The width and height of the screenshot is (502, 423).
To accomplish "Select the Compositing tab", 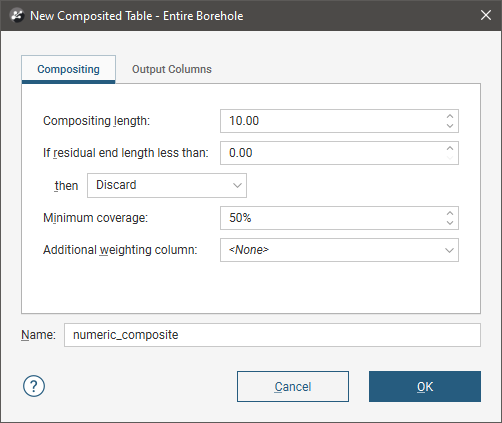I will point(68,69).
